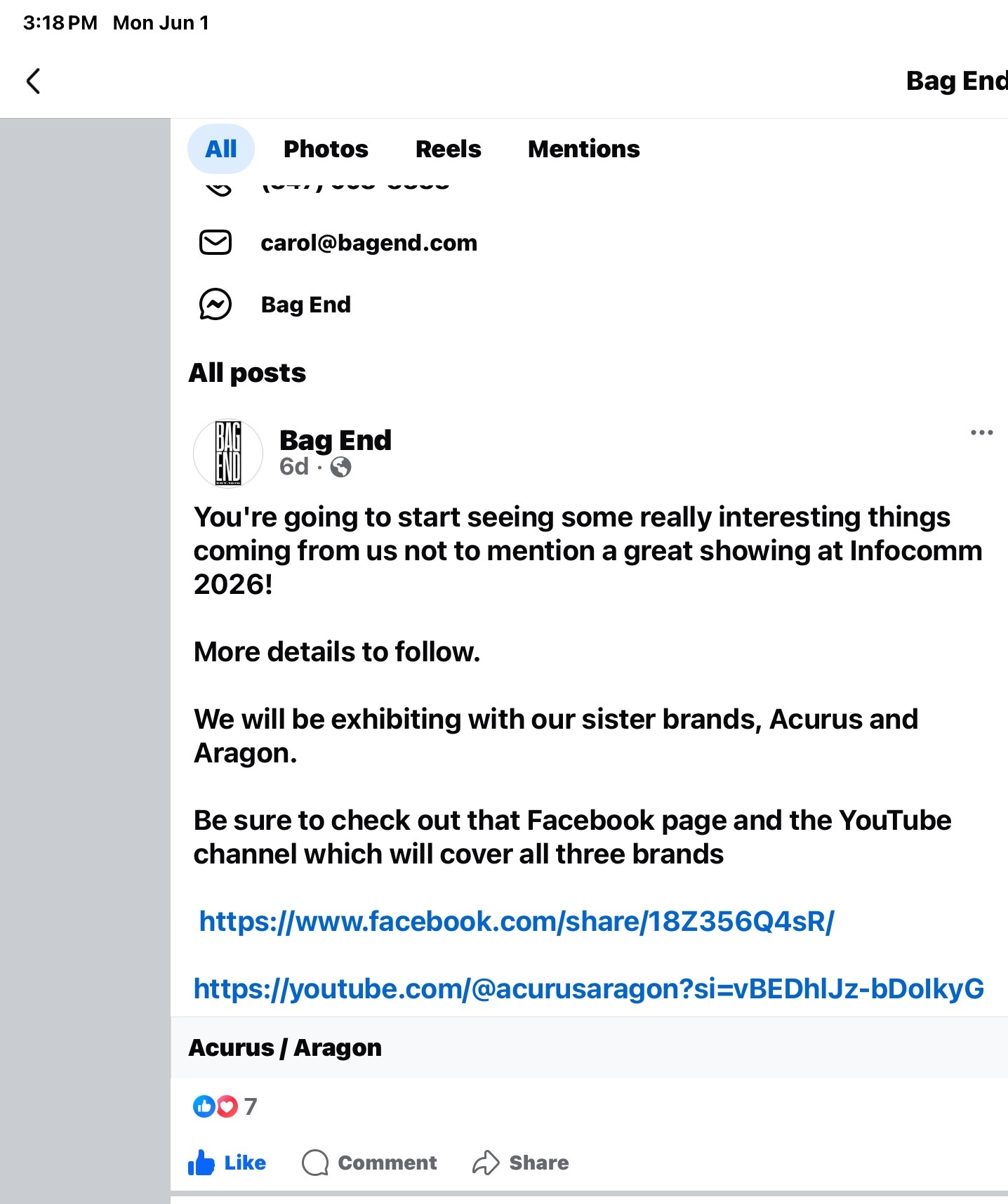Tap the red heart reaction badge

227,1106
